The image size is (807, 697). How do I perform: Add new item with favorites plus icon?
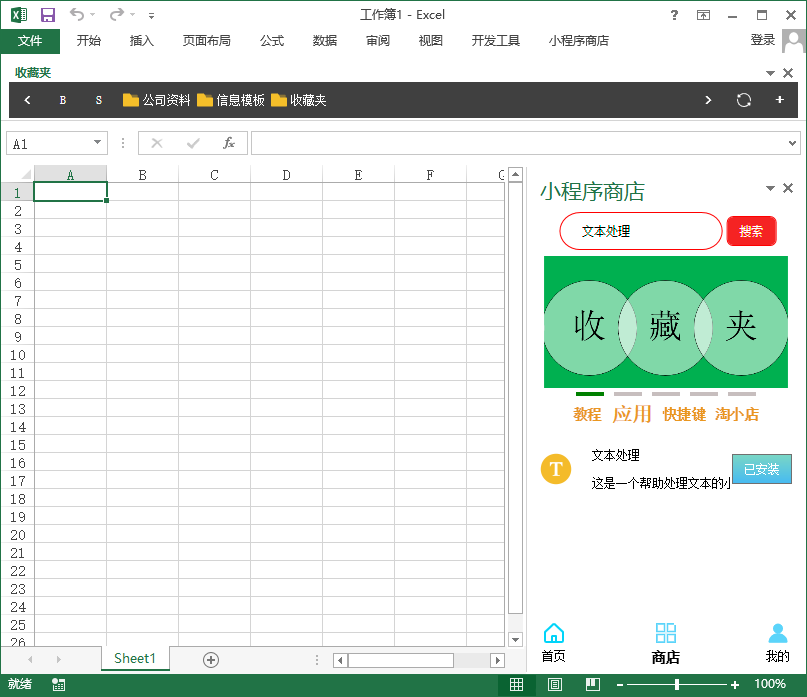(780, 100)
